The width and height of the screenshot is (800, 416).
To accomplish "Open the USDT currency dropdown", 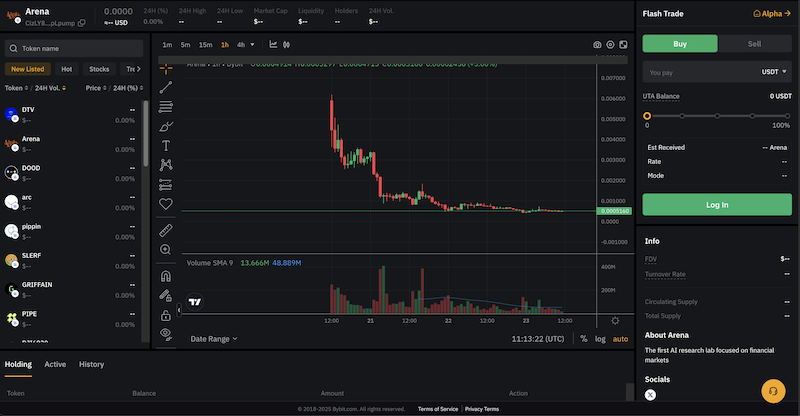I will [x=774, y=72].
